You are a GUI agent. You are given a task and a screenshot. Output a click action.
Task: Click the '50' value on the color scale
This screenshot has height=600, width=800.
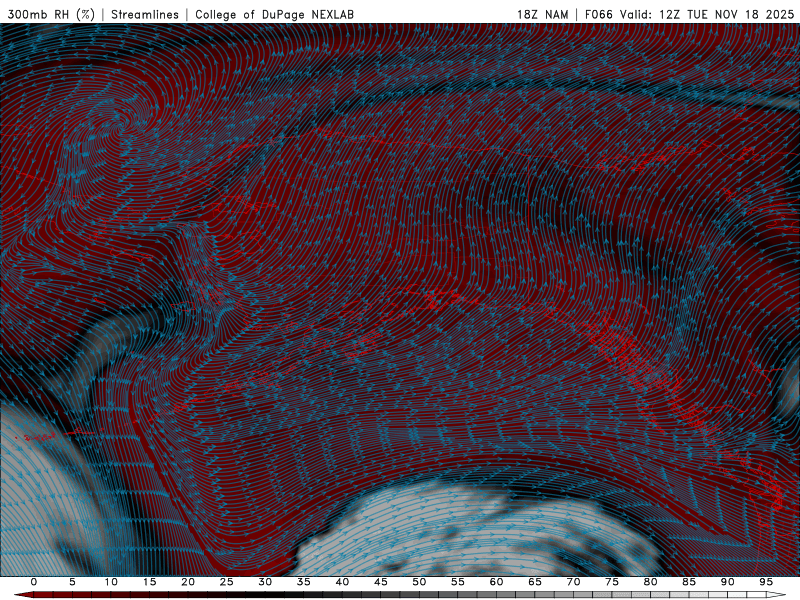coord(419,582)
